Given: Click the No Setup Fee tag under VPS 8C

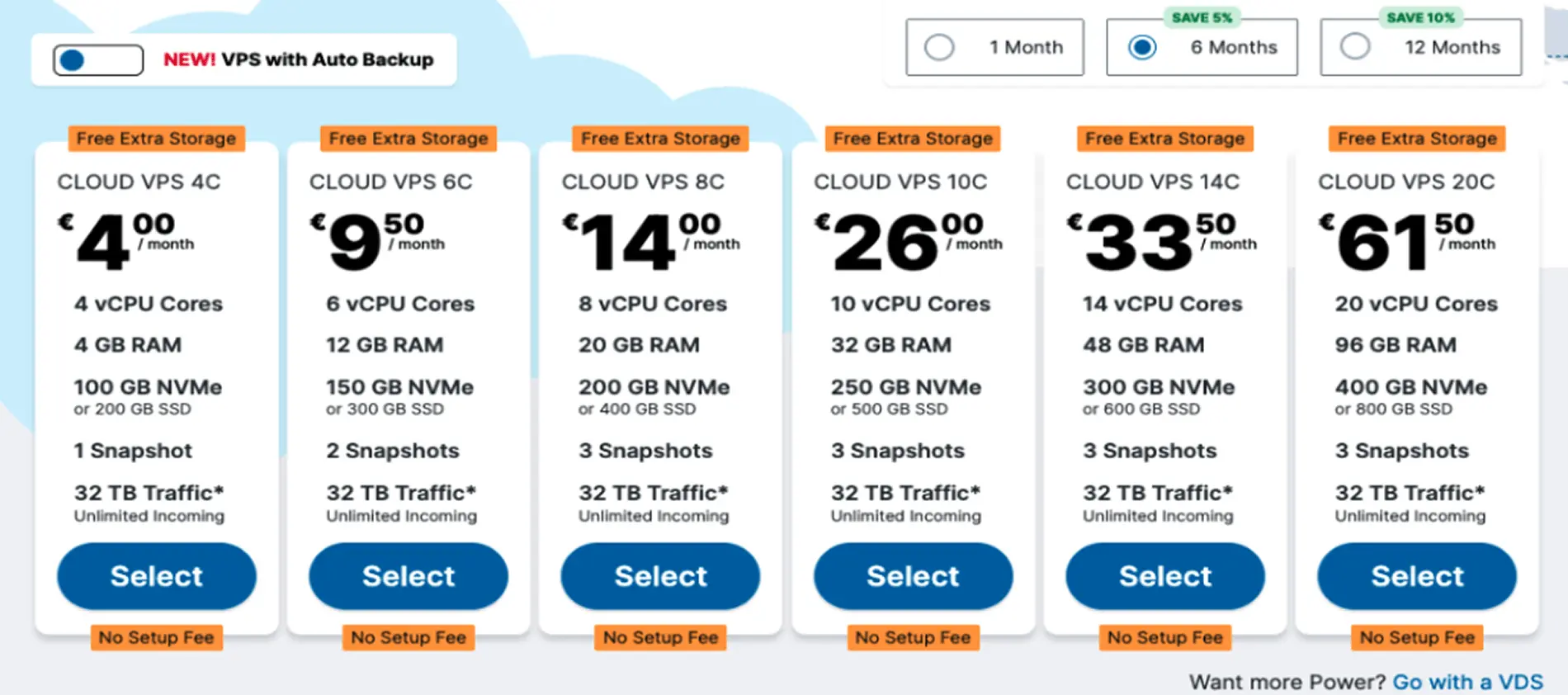Looking at the screenshot, I should point(660,637).
